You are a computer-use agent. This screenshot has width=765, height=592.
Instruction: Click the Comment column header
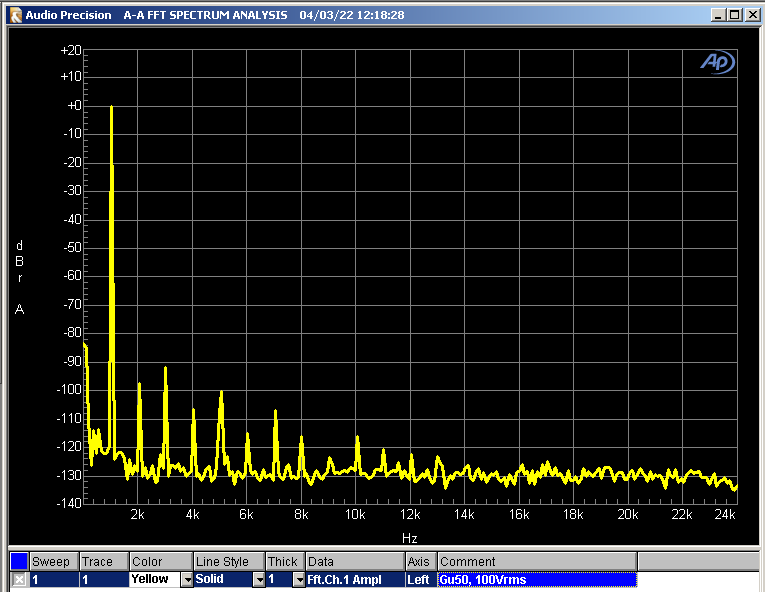[x=535, y=561]
